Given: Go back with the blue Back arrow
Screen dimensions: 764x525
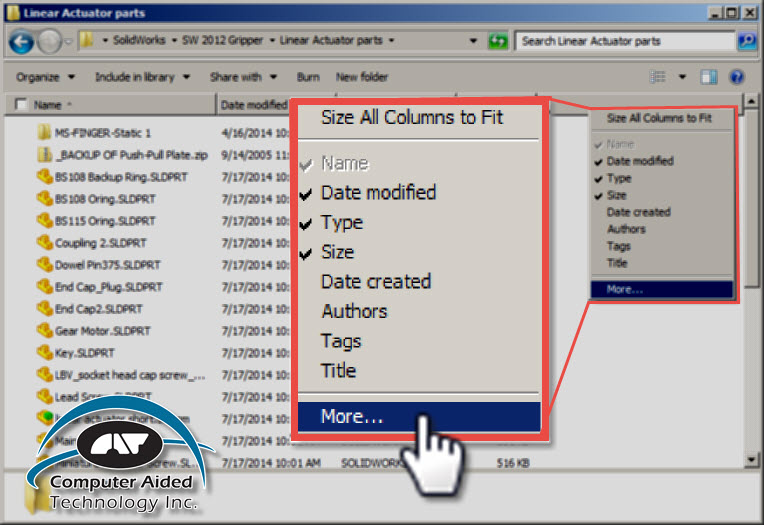Looking at the screenshot, I should [22, 41].
